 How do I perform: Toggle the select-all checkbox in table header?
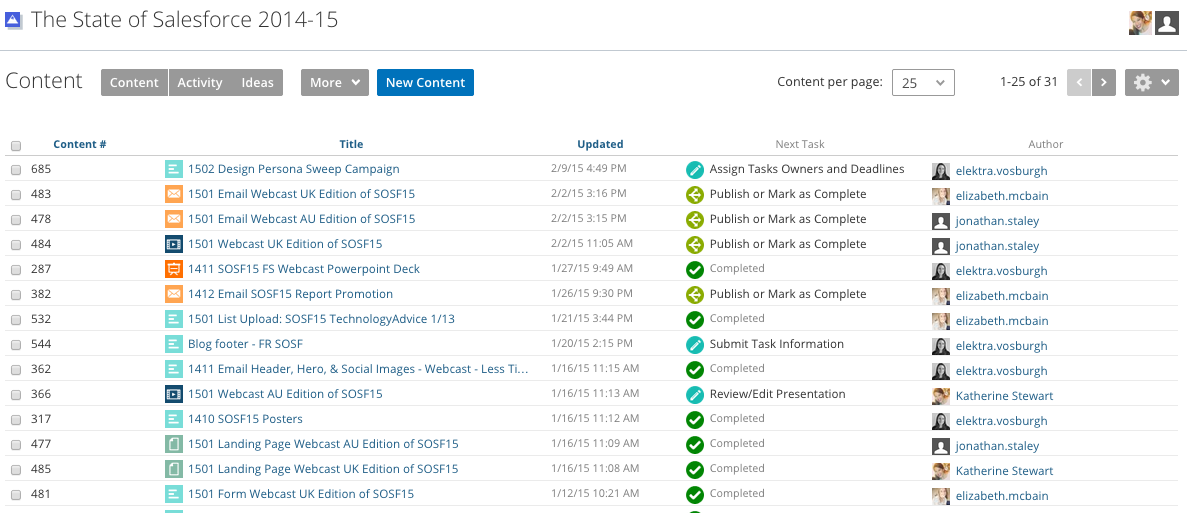coord(16,146)
